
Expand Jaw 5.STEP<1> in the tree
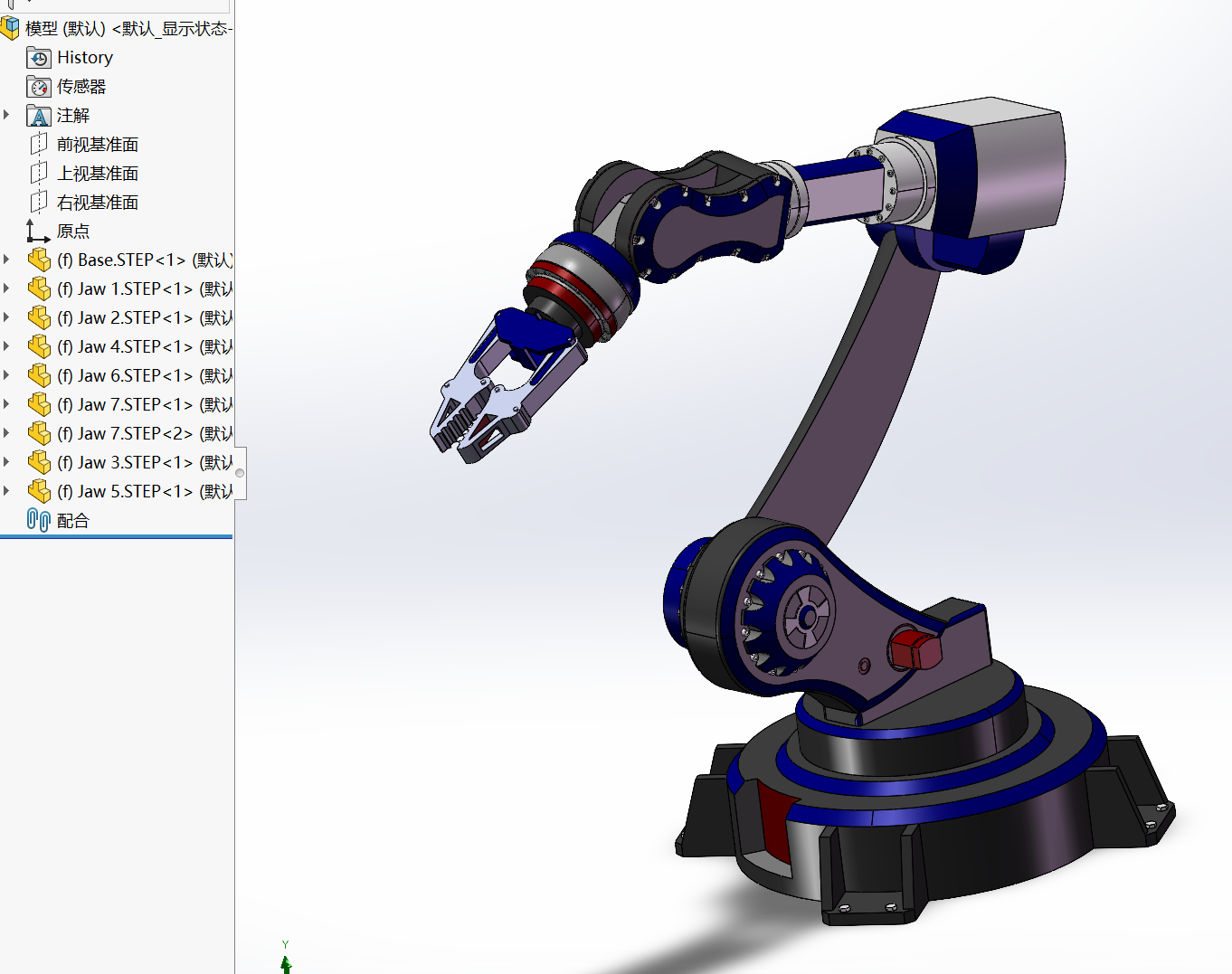coord(7,491)
